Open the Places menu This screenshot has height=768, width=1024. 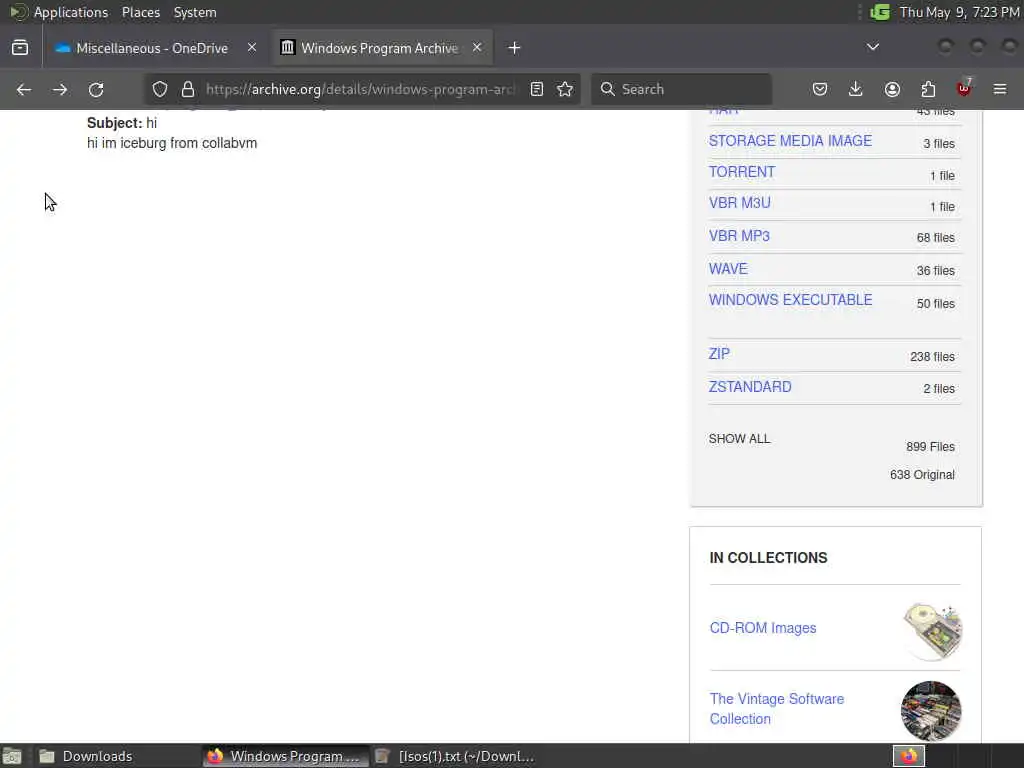click(x=141, y=12)
